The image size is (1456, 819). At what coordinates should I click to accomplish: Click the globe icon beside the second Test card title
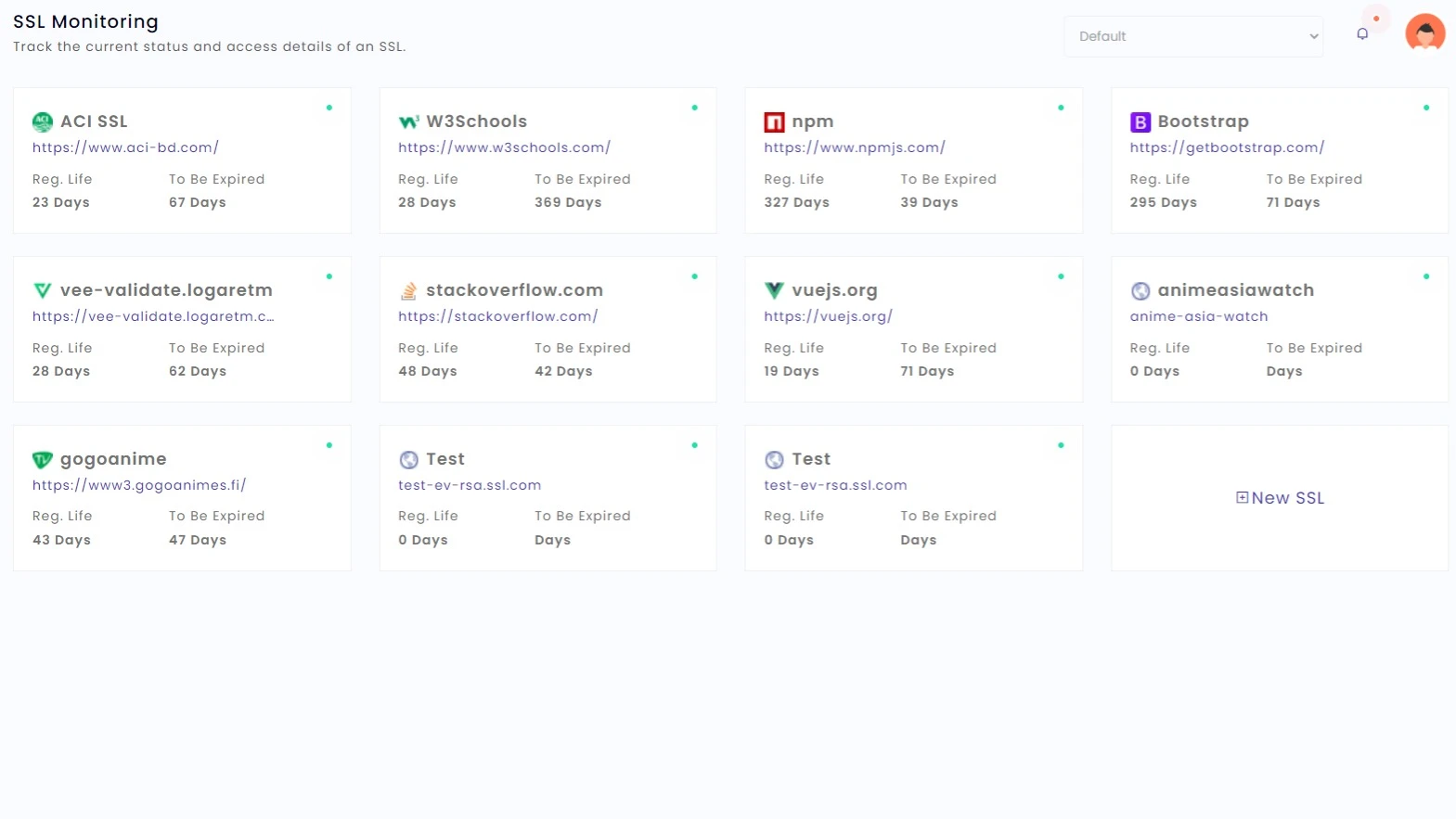click(774, 460)
